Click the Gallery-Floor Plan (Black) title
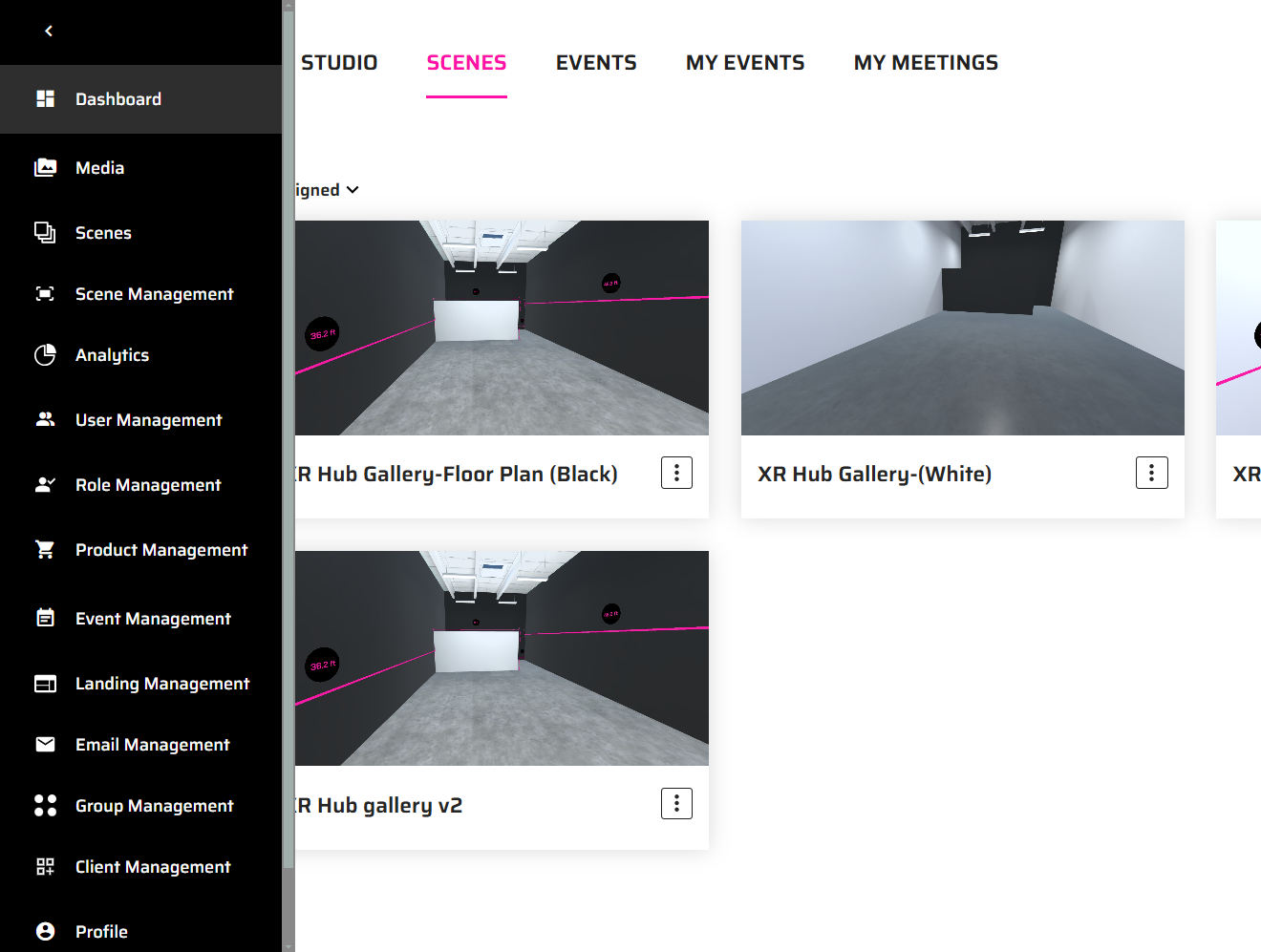This screenshot has height=952, width=1261. 457,475
